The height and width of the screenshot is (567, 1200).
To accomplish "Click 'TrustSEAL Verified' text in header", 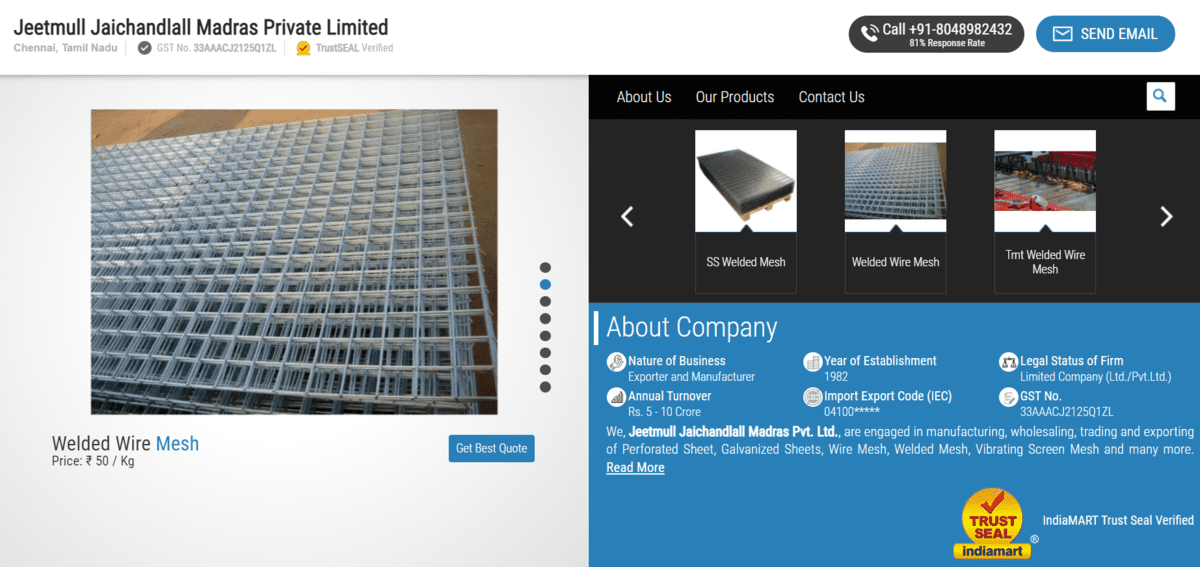I will click(354, 48).
